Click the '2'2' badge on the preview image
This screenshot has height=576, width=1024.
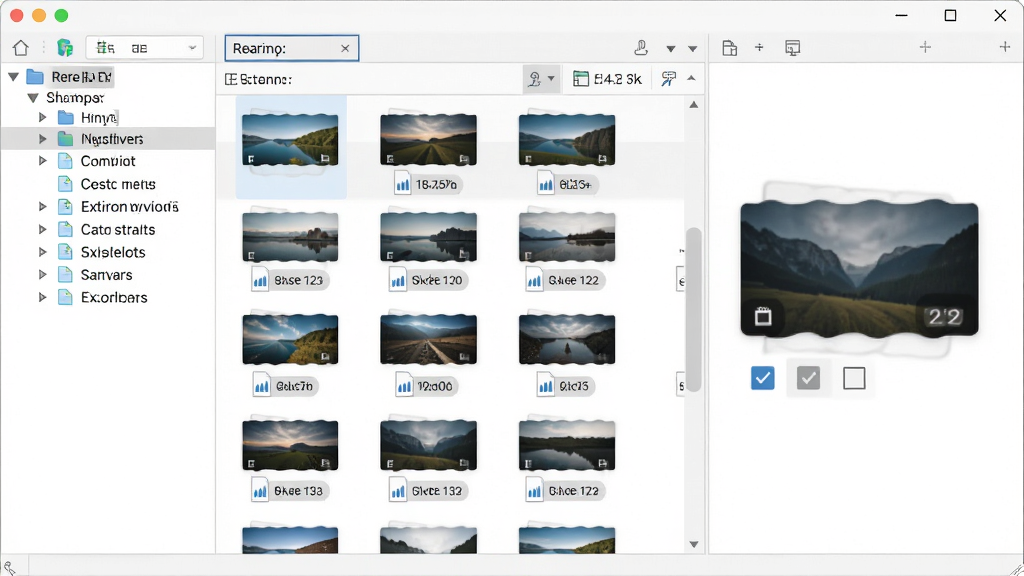944,317
